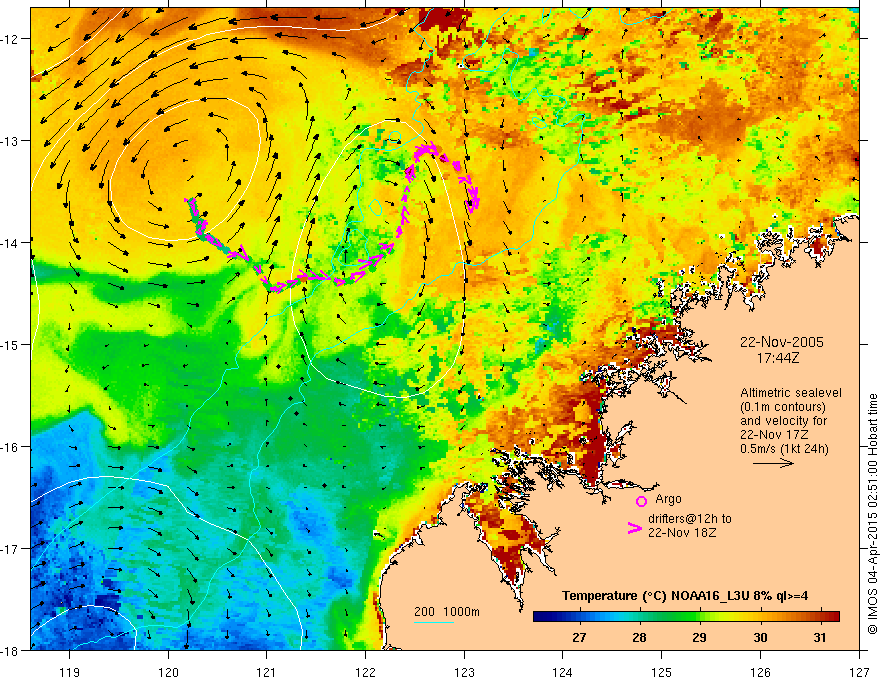Viewport: 880px width, 680px height.
Task: Click longitude axis label '120'
Action: 168,672
